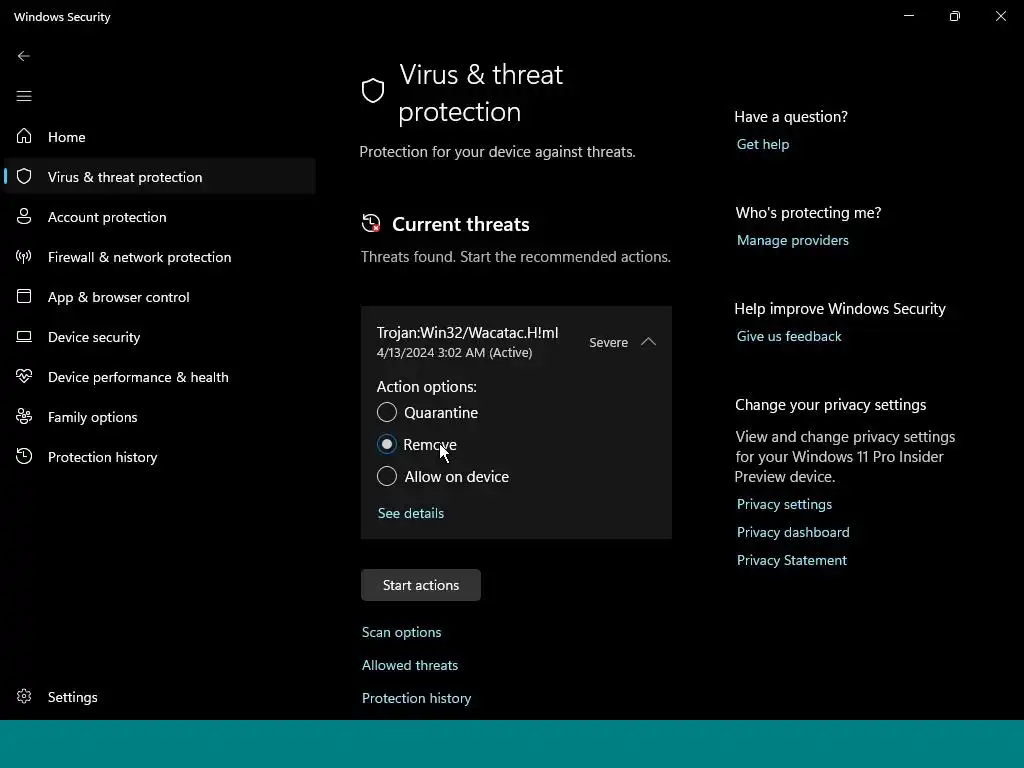Open the See details link

411,513
